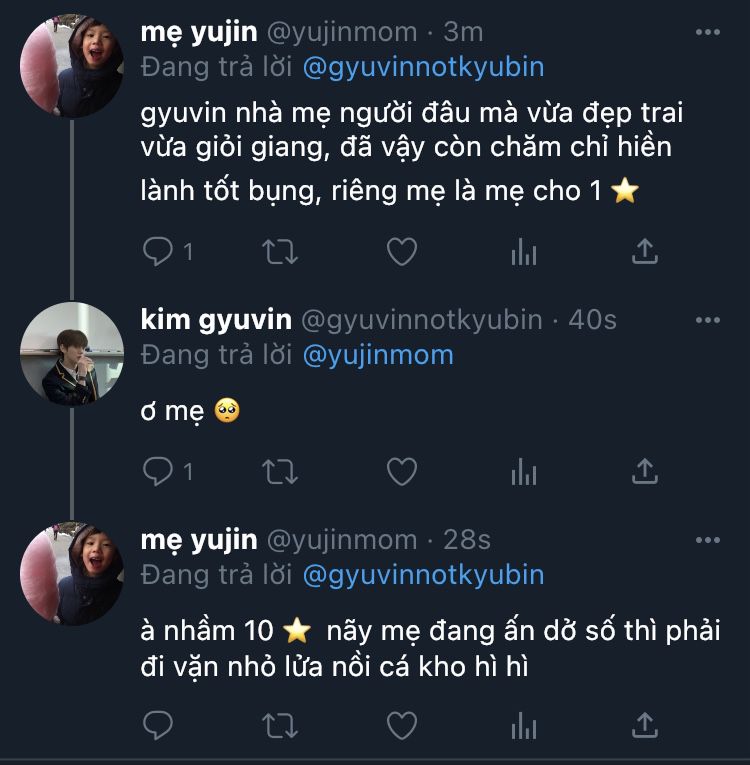Reply to the 'à nhầm 10' tweet
Viewport: 750px width, 765px height.
[x=158, y=724]
